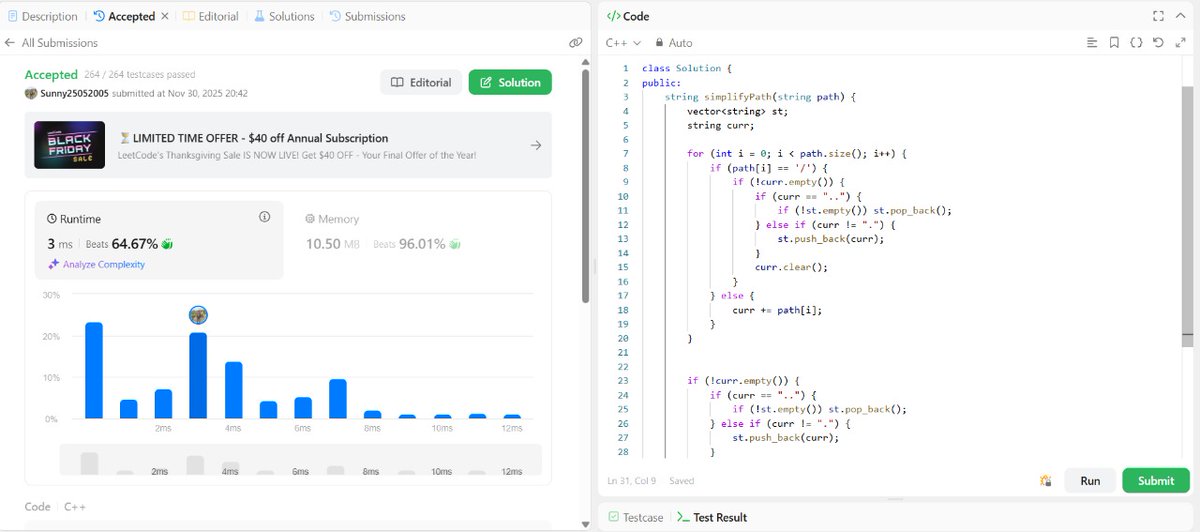Click the 'Ln 31, Col 9' status text
1200x532 pixels.
[631, 481]
